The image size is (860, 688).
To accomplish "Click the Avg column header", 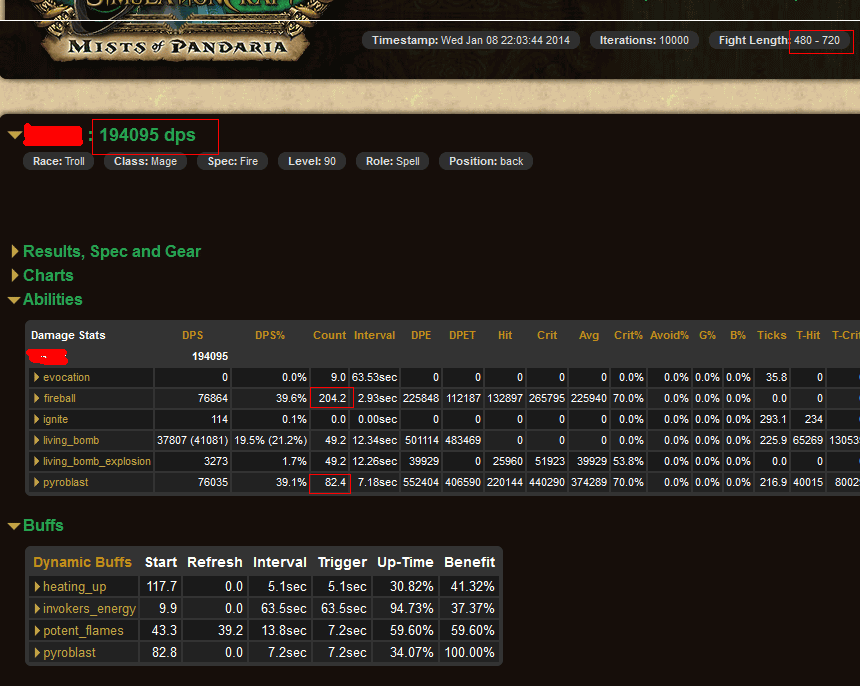I will pos(589,335).
